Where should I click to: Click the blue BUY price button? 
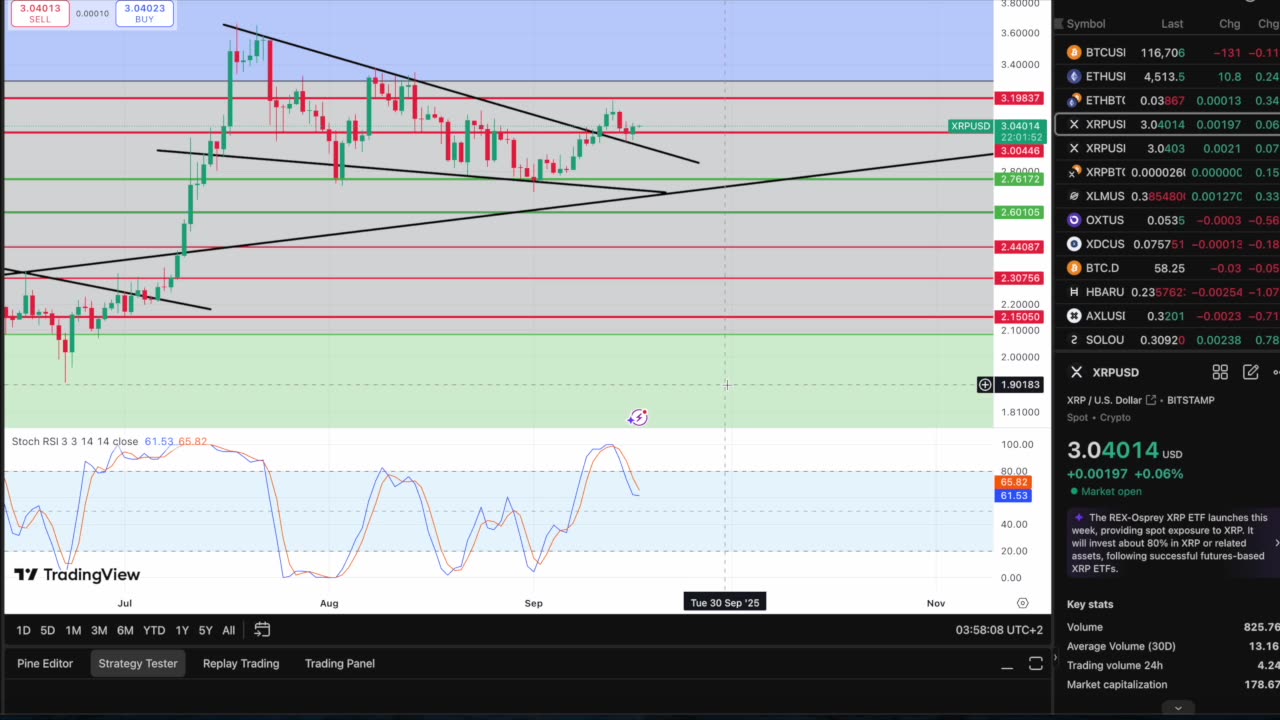[144, 13]
